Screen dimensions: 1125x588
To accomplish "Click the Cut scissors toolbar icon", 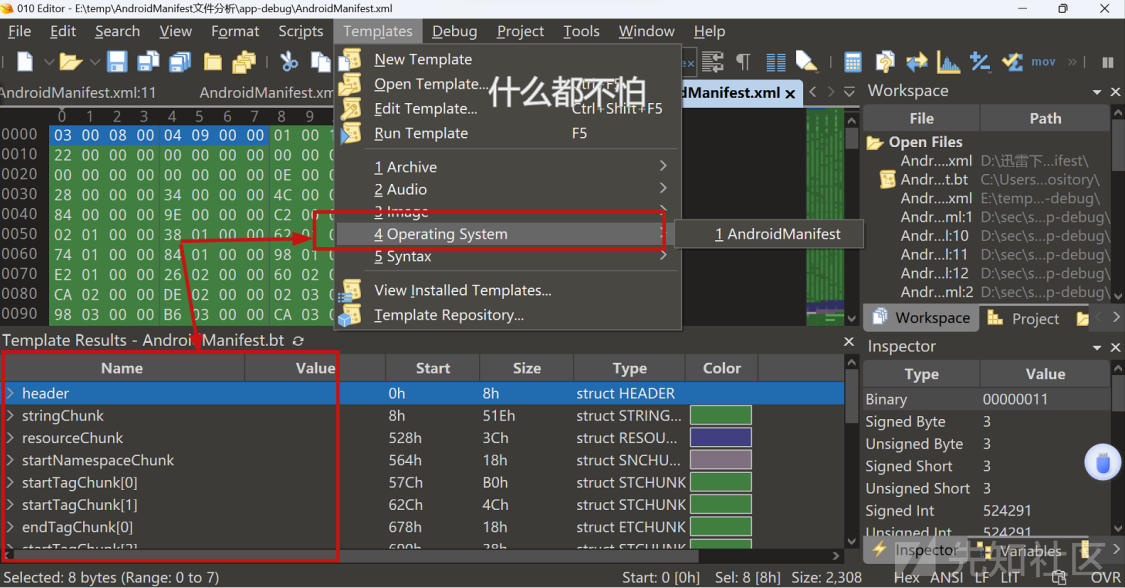I will [x=289, y=62].
